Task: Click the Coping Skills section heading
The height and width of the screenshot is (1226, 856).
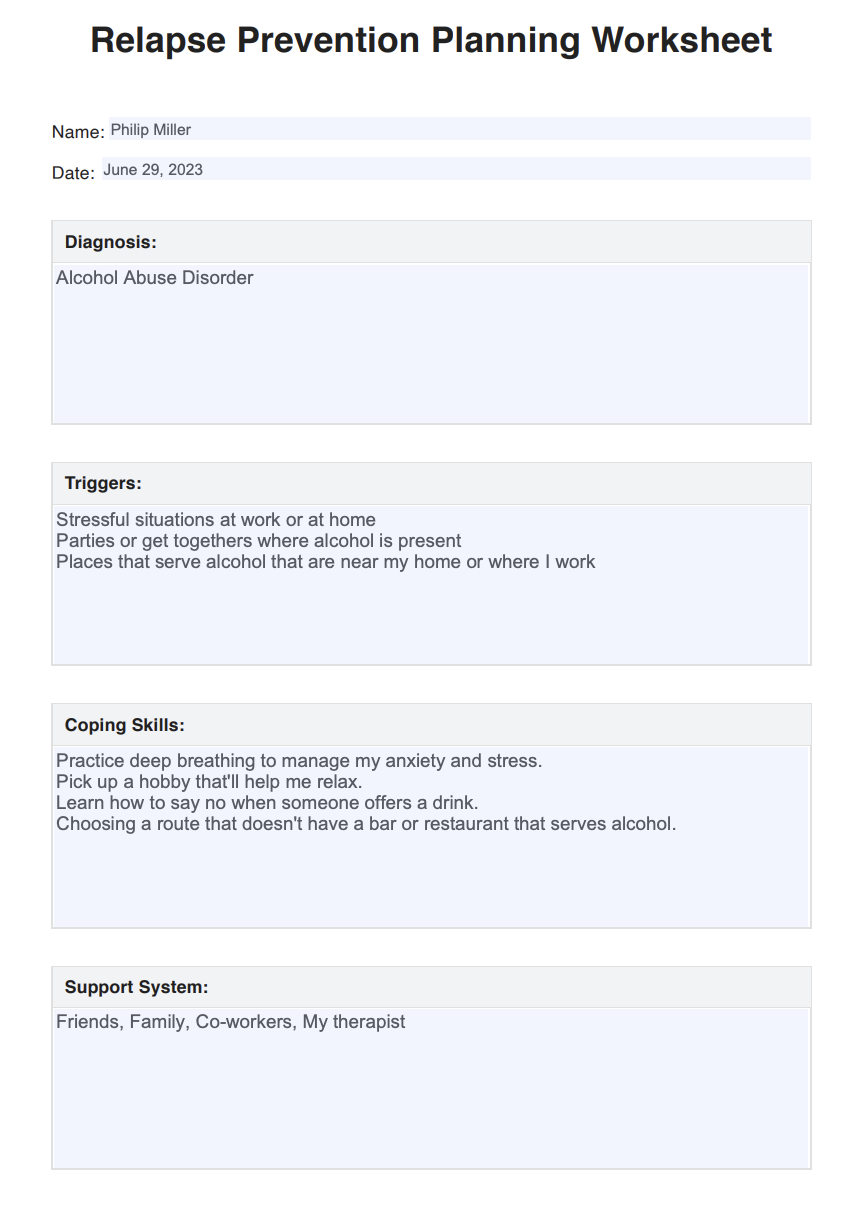Action: [x=124, y=725]
